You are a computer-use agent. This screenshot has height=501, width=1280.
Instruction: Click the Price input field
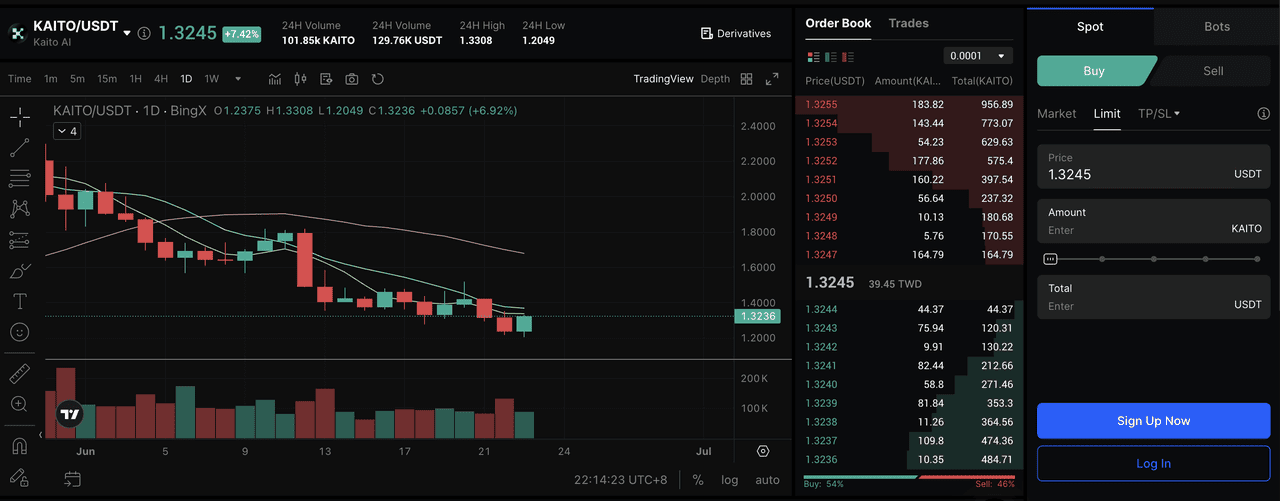(x=1153, y=167)
